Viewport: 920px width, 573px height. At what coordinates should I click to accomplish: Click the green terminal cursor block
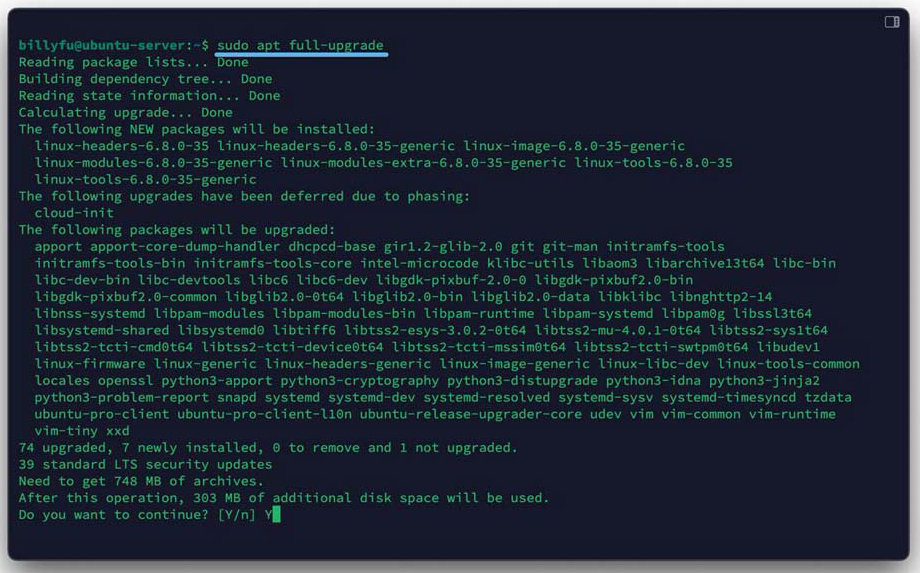click(x=275, y=514)
